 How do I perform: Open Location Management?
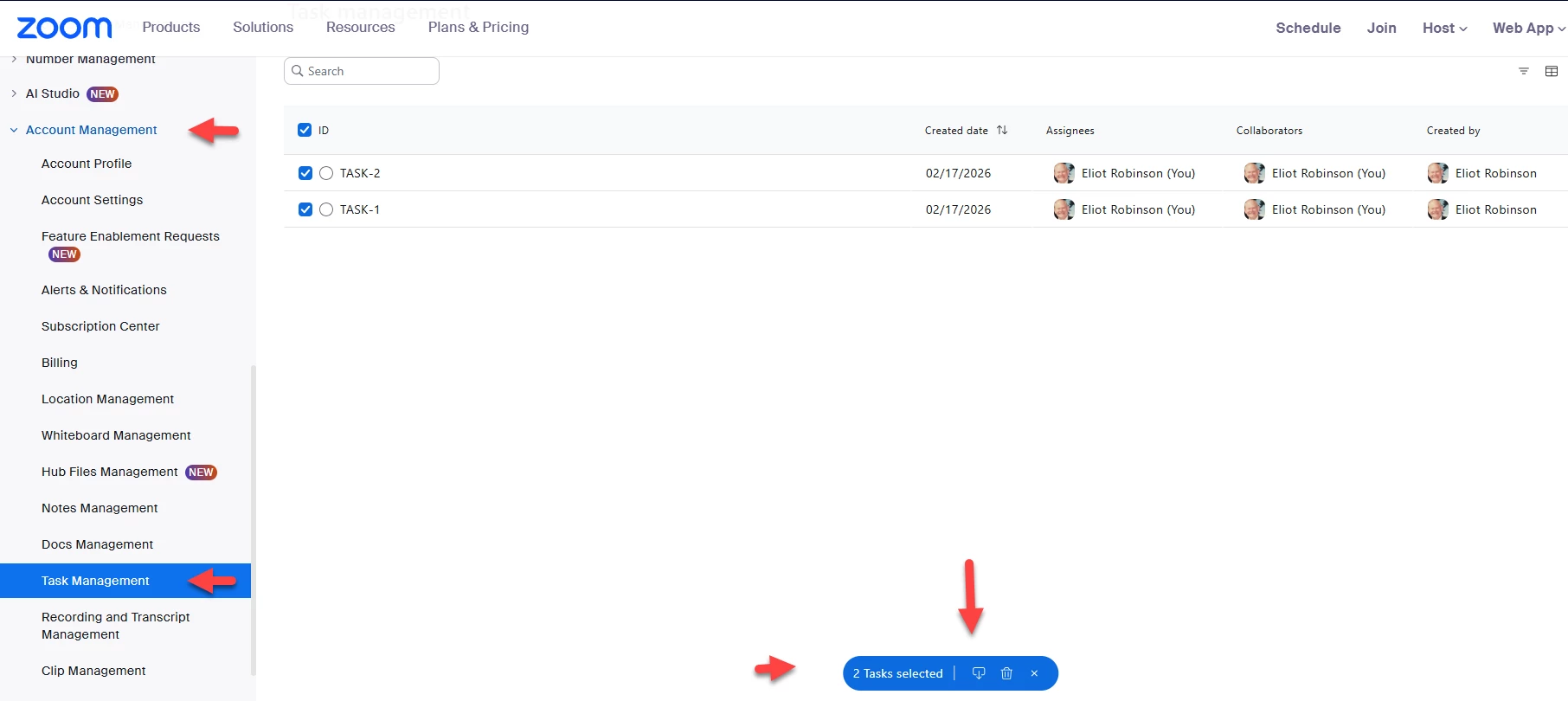107,399
